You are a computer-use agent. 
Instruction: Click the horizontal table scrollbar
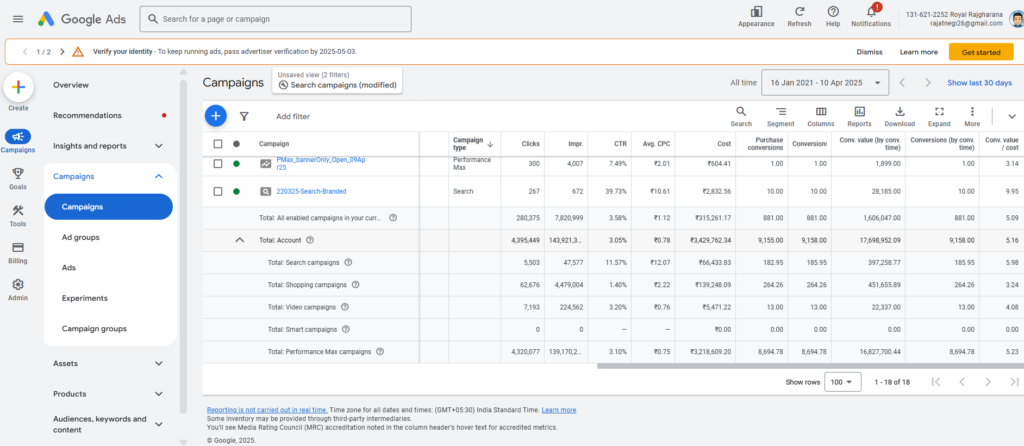click(x=810, y=366)
